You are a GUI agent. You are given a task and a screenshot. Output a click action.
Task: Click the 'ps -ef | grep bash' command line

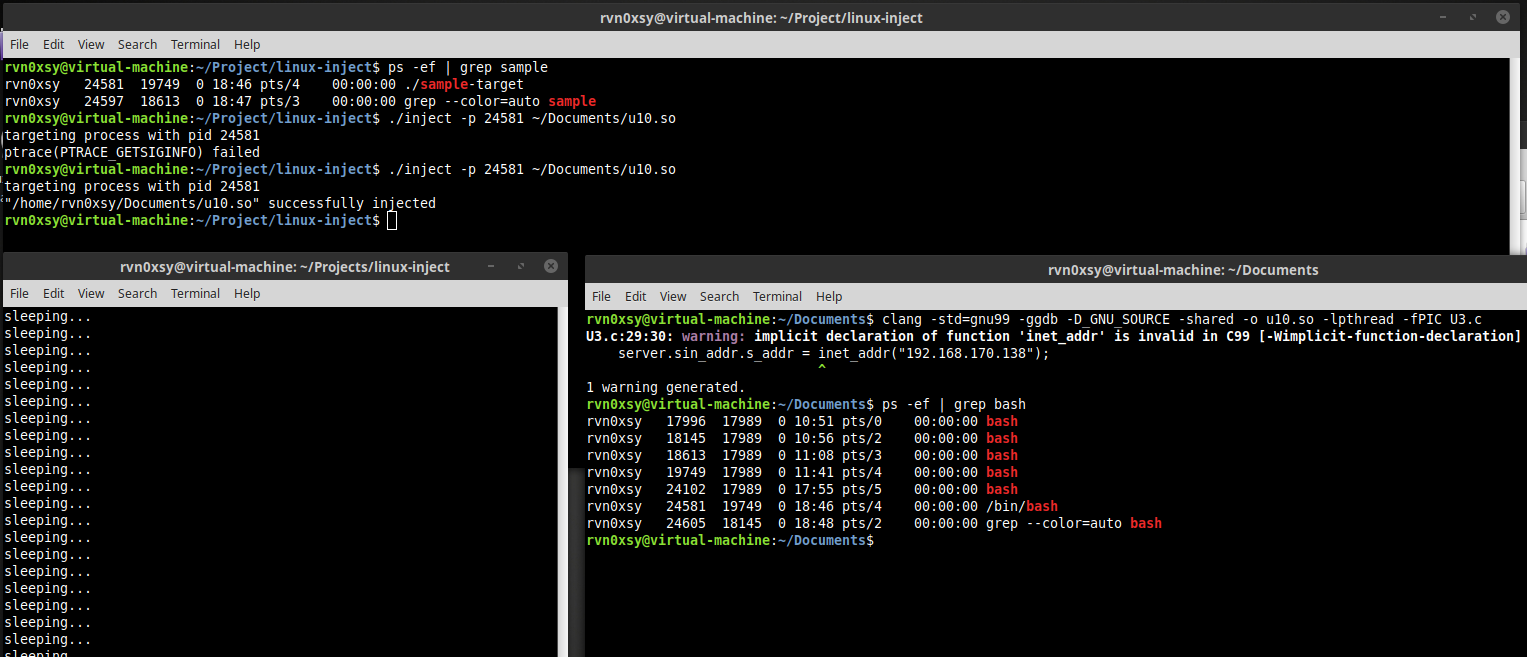tap(806, 404)
